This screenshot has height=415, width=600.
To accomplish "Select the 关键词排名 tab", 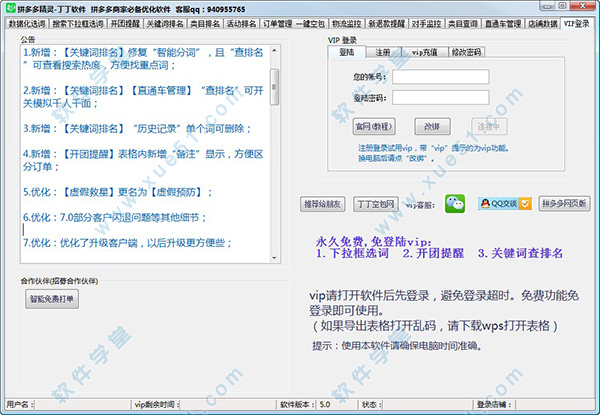I will pos(165,24).
